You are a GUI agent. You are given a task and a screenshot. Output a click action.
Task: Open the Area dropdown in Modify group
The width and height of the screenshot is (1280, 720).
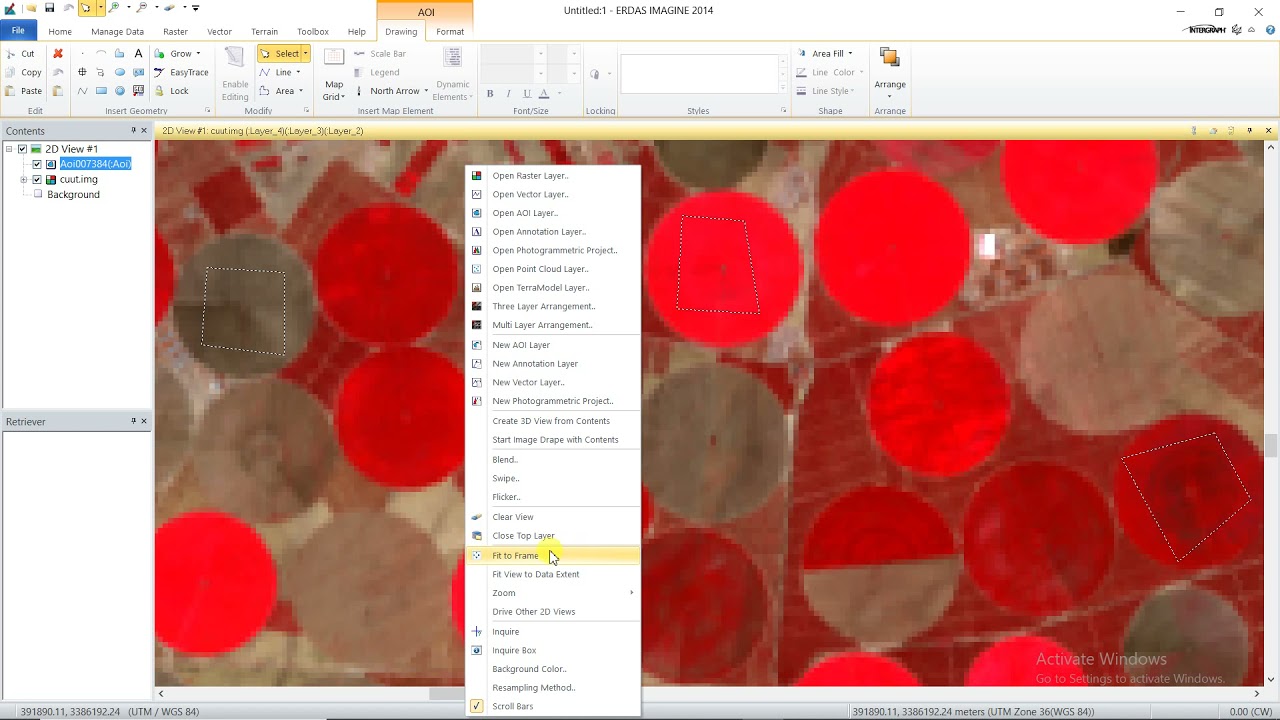301,91
